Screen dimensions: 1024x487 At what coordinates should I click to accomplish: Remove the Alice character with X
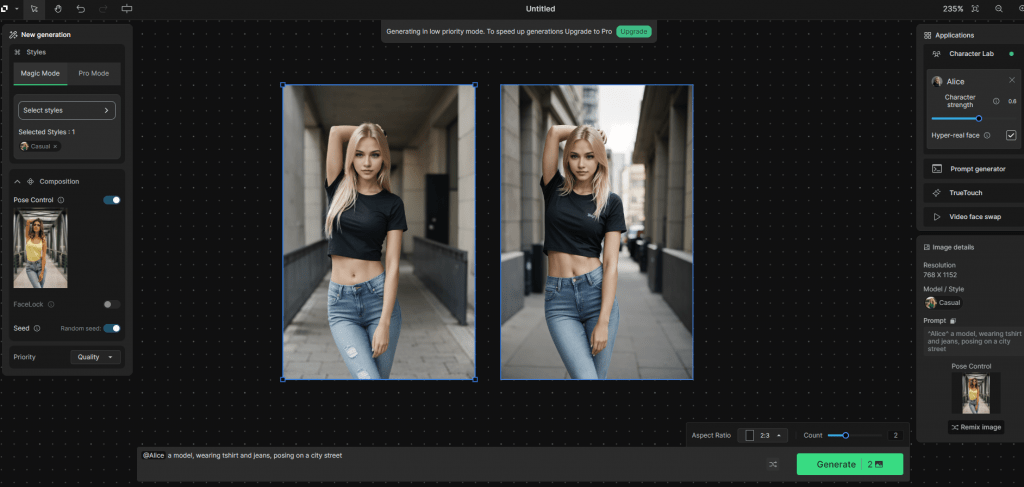(x=1011, y=80)
